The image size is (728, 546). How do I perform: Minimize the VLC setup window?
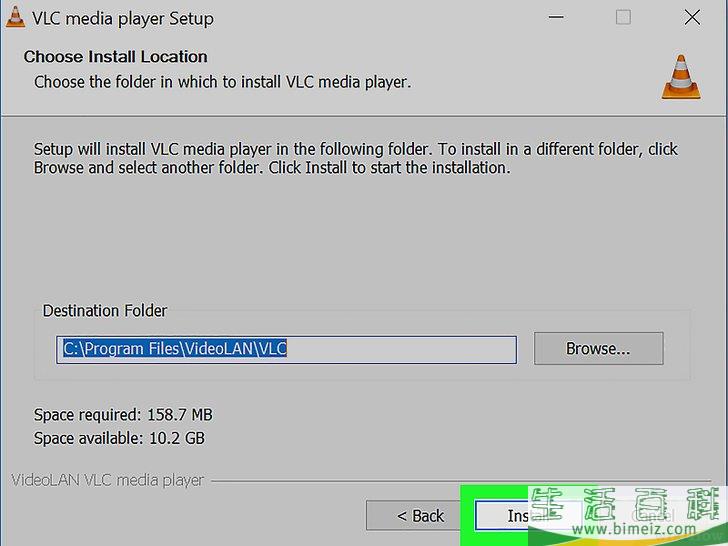coord(556,18)
